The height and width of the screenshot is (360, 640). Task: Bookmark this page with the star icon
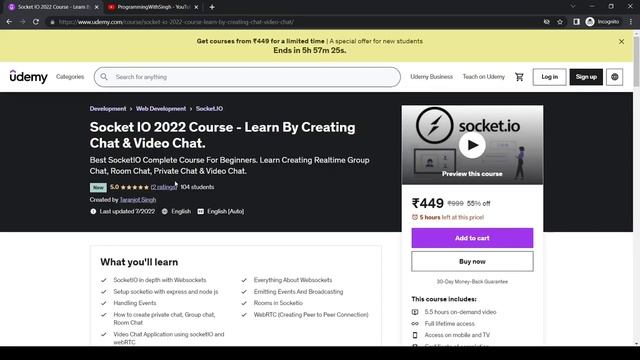(560, 22)
